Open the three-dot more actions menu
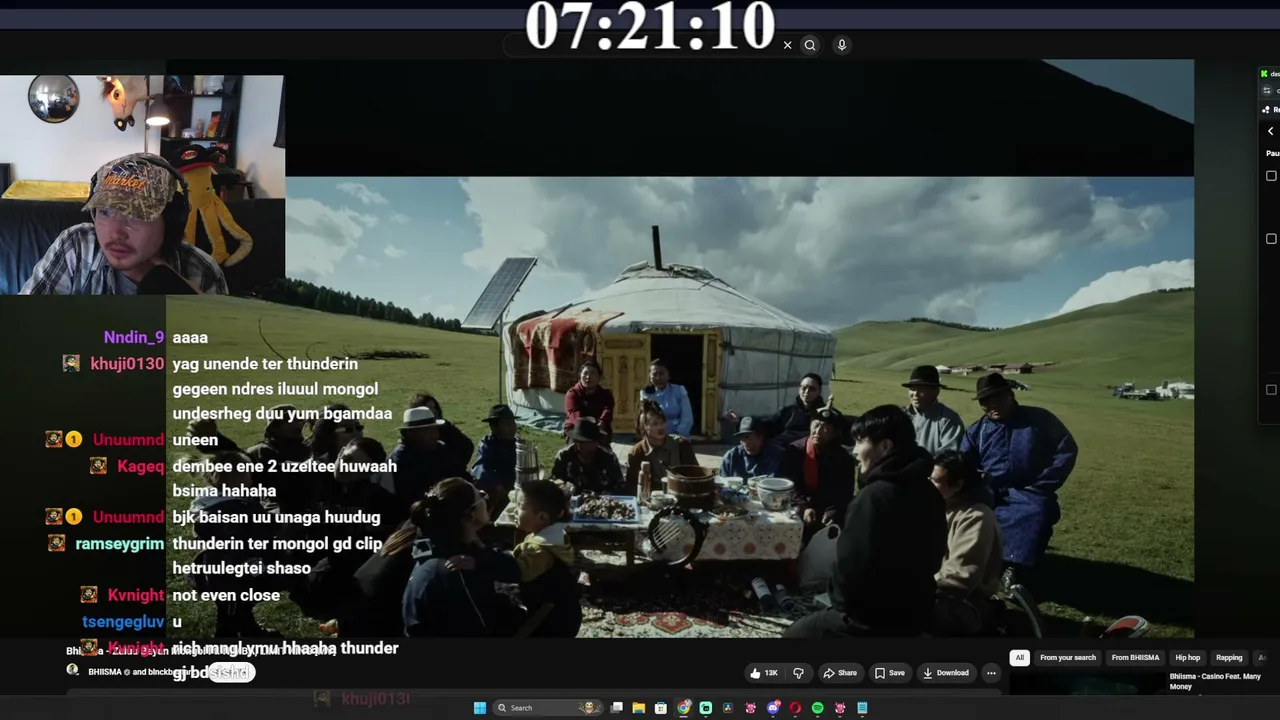 pos(991,673)
